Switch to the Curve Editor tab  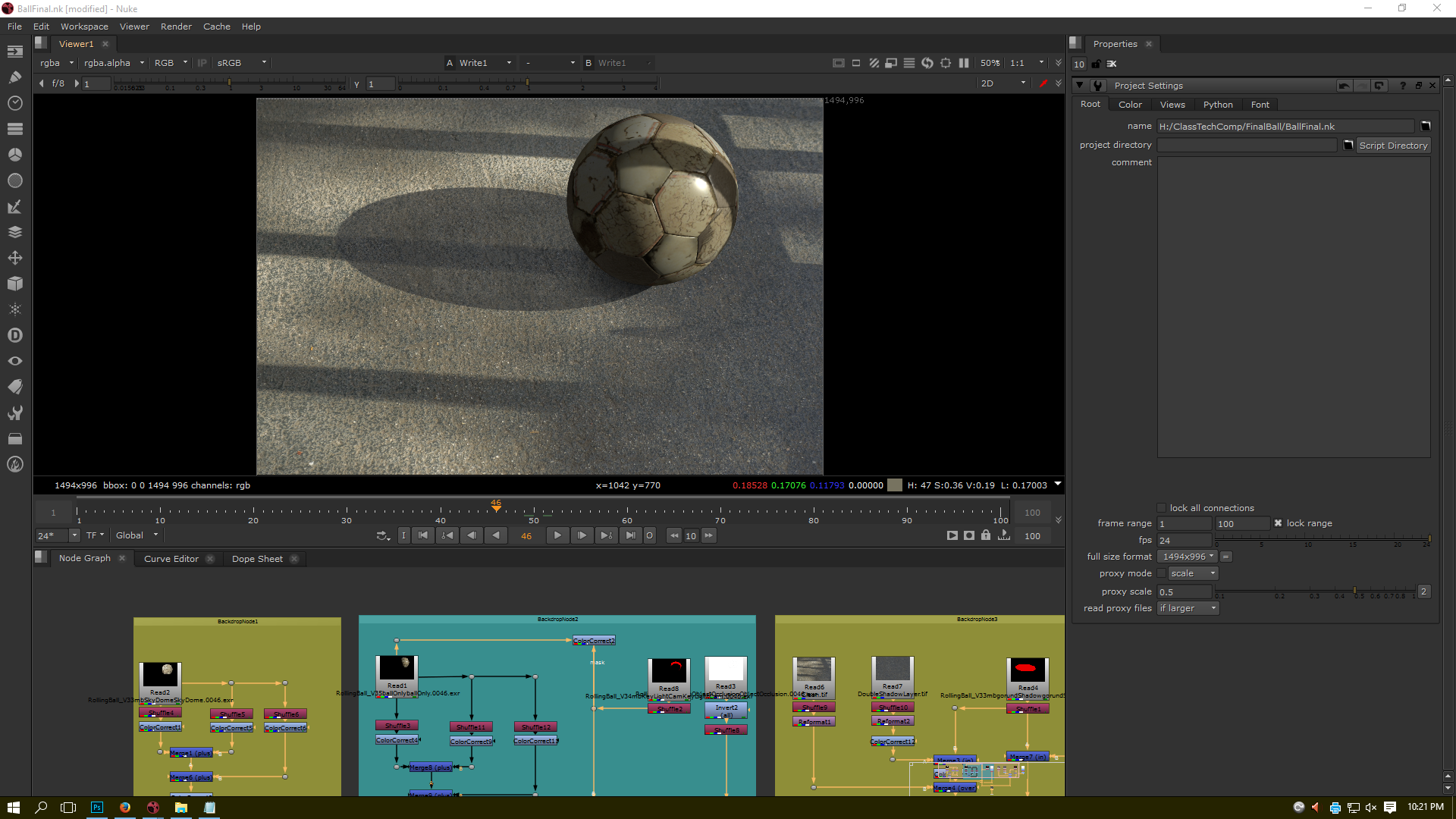click(x=171, y=559)
